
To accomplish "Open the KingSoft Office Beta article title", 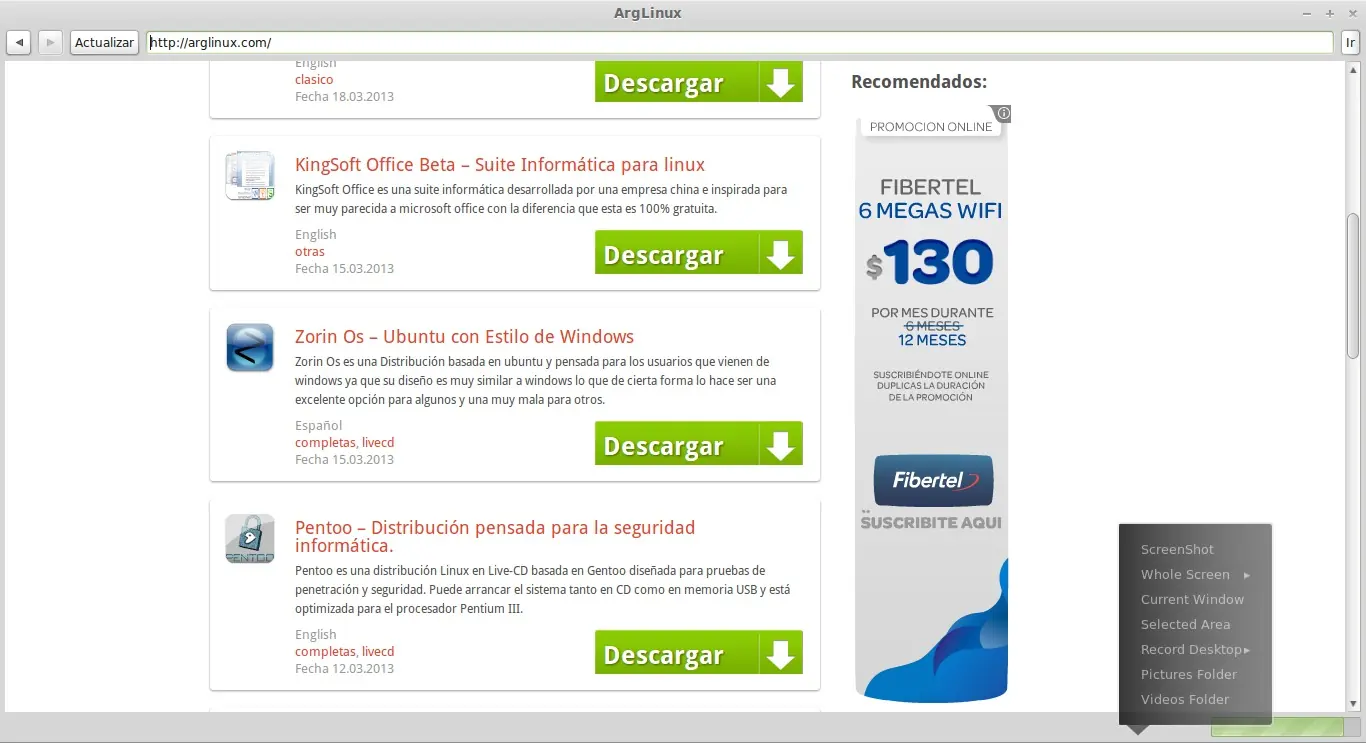I will pos(500,165).
